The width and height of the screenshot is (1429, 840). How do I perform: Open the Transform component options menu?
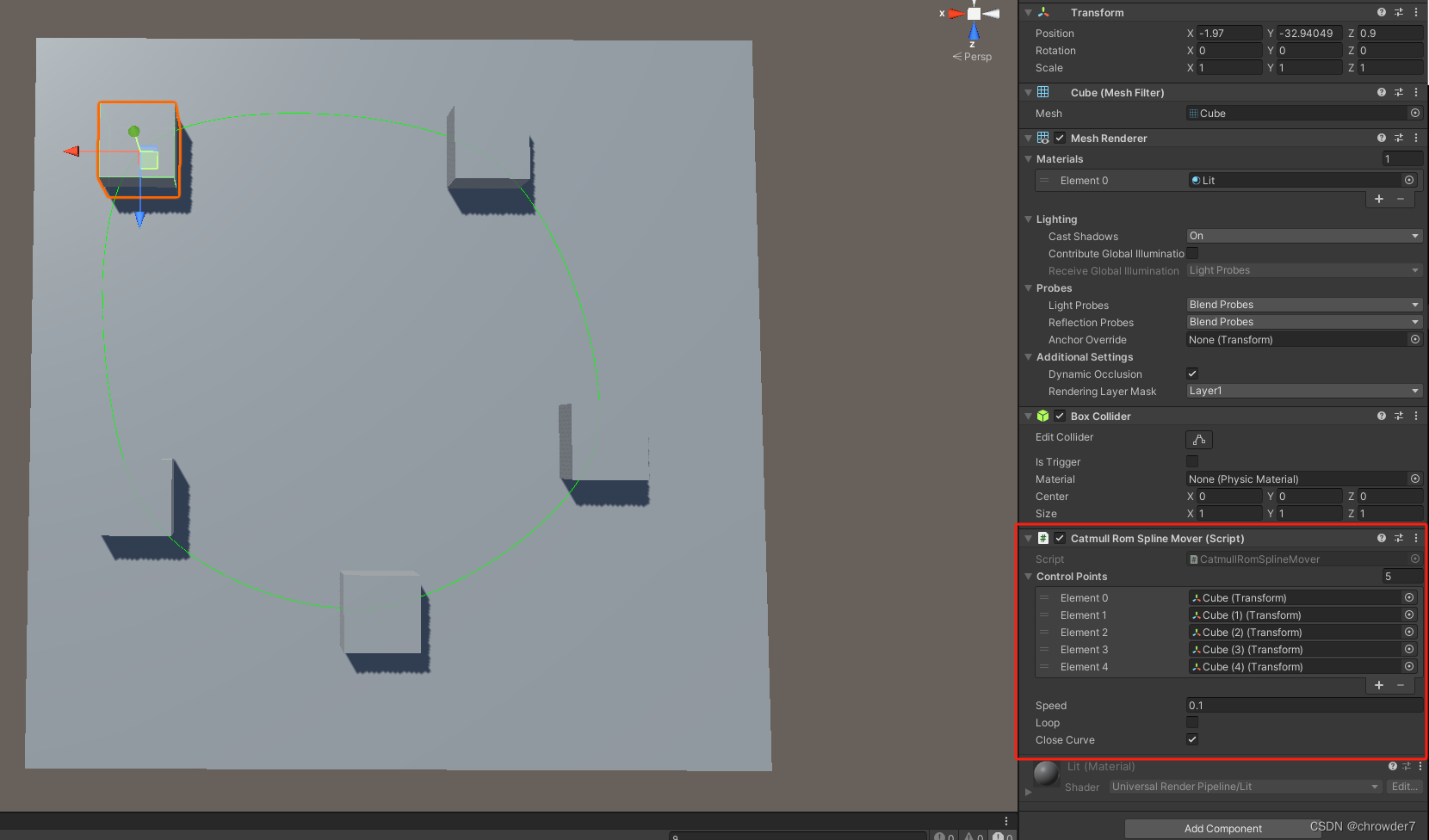click(1417, 12)
